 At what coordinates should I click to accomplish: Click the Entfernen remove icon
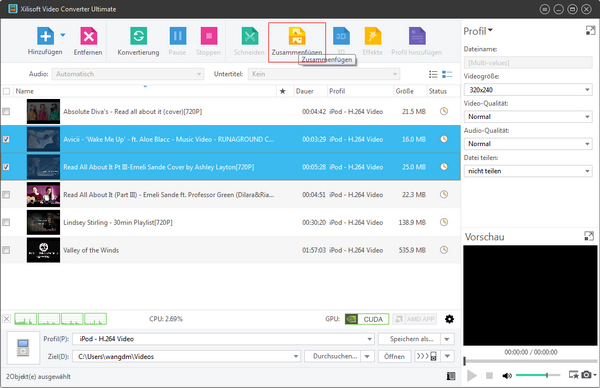point(88,36)
